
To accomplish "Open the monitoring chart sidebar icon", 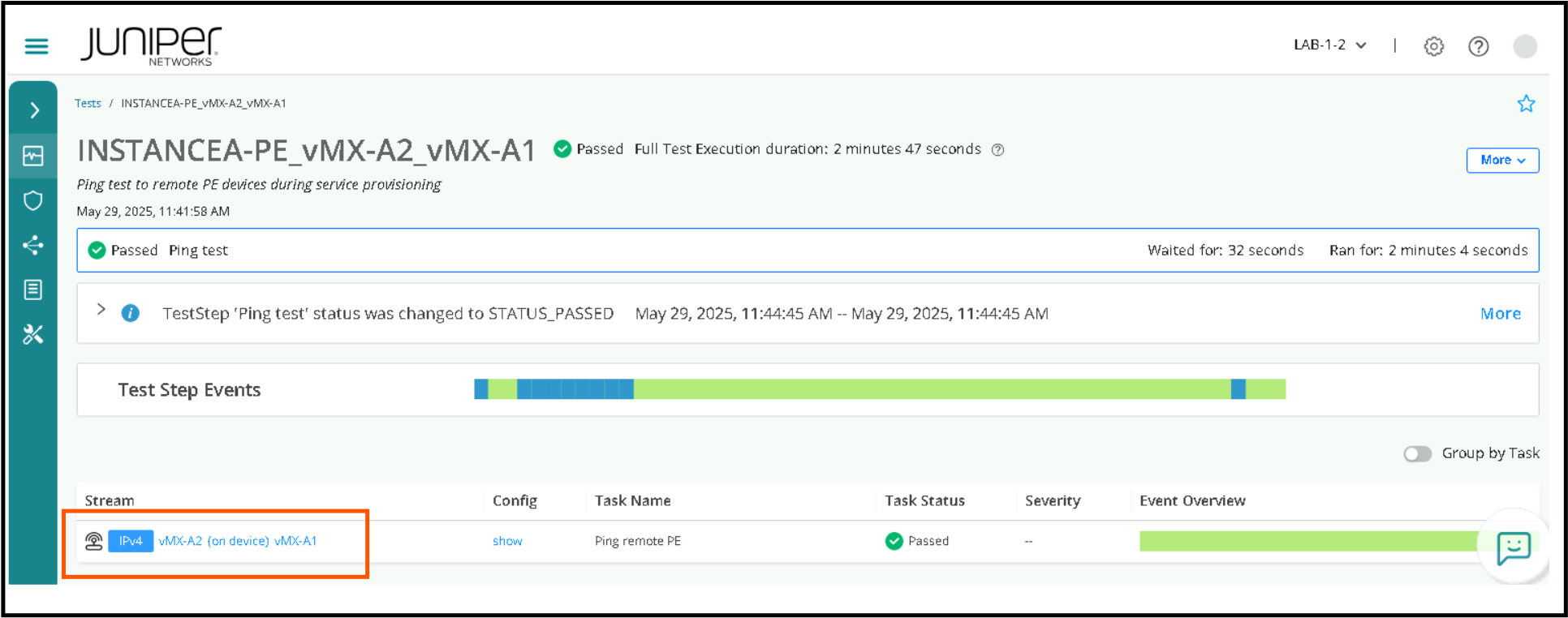I will click(33, 156).
